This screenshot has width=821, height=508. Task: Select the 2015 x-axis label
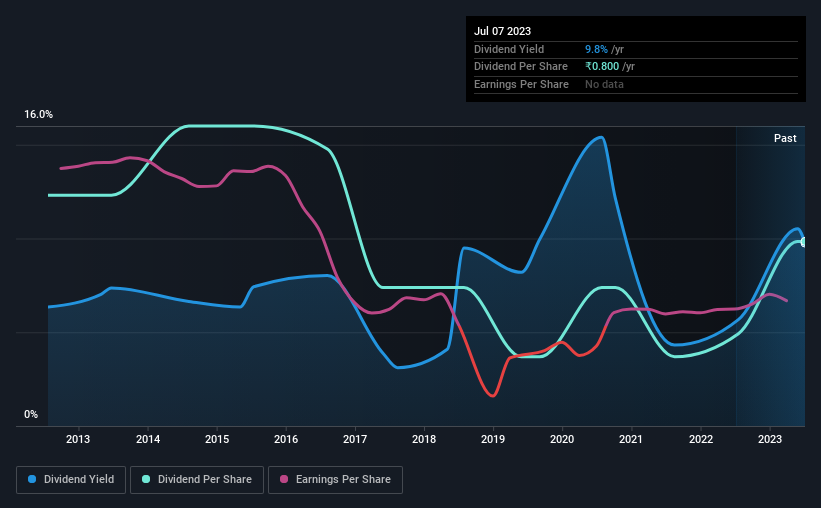coord(217,439)
